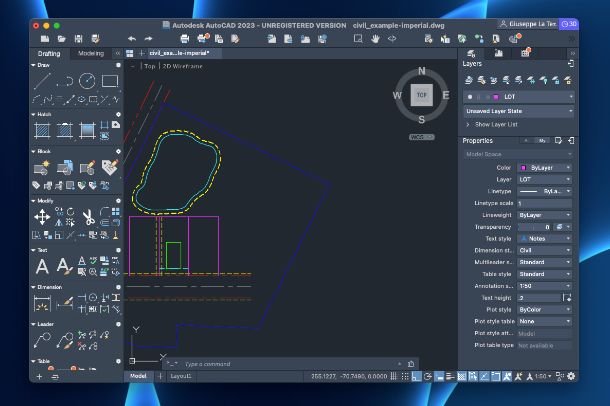Toggle the WCS switch under ViewCube
The width and height of the screenshot is (610, 406).
422,137
